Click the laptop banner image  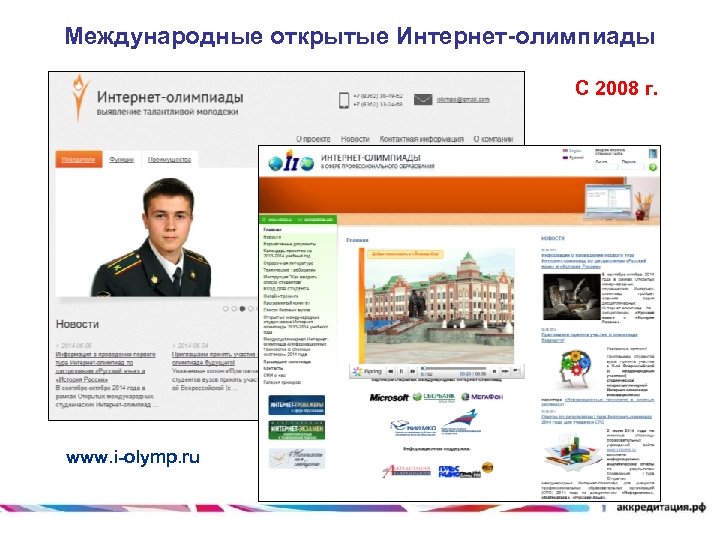coord(608,201)
